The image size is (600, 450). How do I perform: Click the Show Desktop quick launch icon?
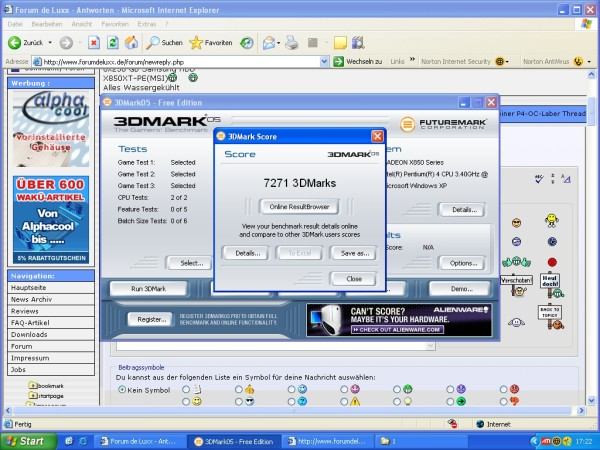click(x=69, y=441)
